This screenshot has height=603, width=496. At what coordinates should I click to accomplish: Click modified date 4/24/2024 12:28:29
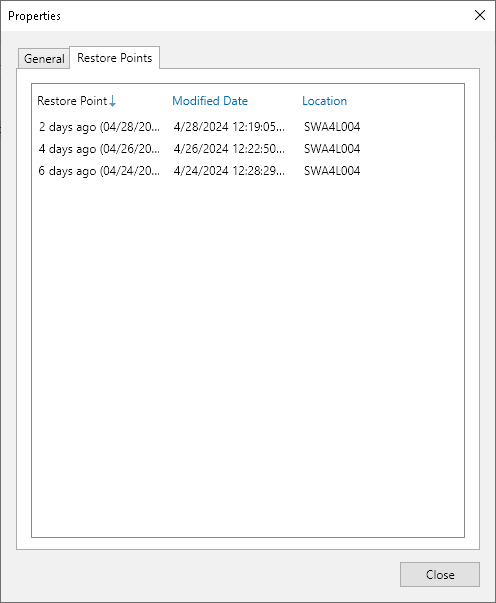click(x=229, y=171)
